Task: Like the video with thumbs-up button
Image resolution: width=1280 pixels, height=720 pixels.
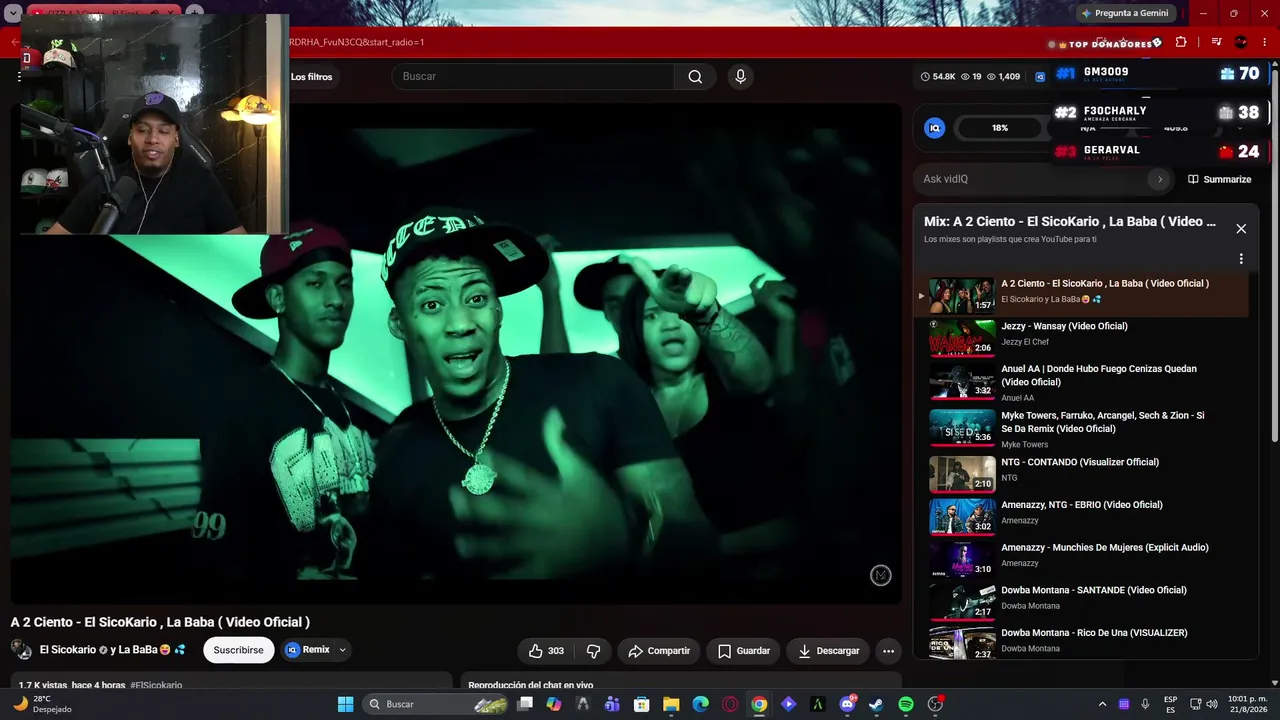Action: click(x=546, y=651)
